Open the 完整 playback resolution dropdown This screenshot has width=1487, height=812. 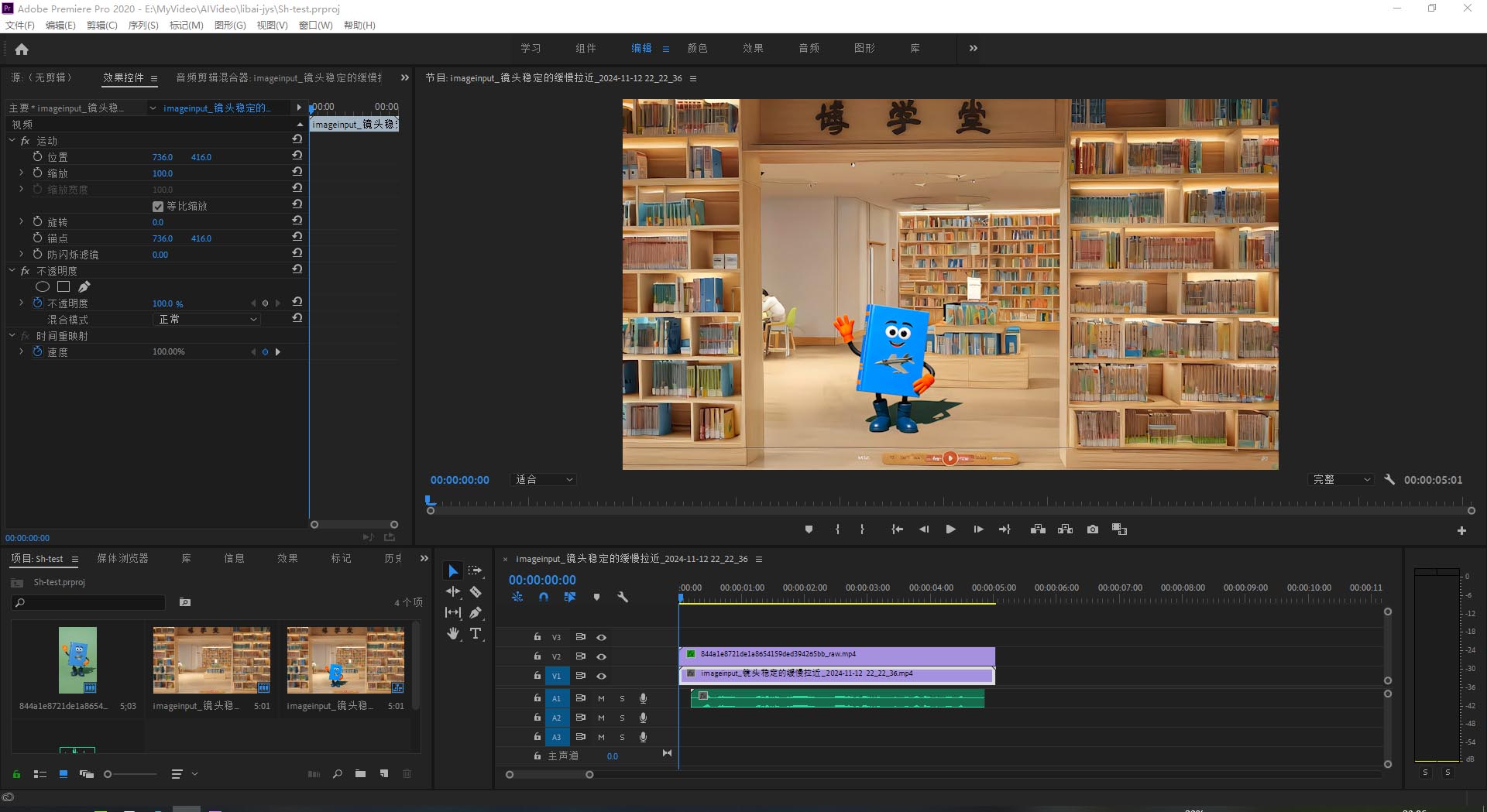[1342, 480]
